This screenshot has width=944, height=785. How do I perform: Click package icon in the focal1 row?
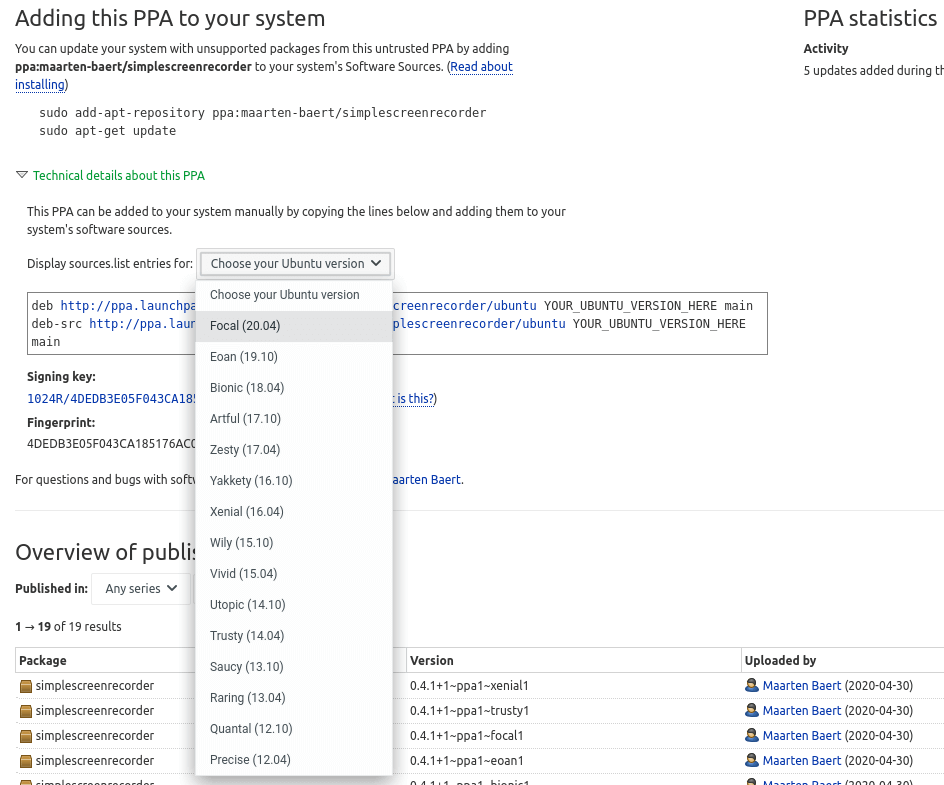coord(26,736)
